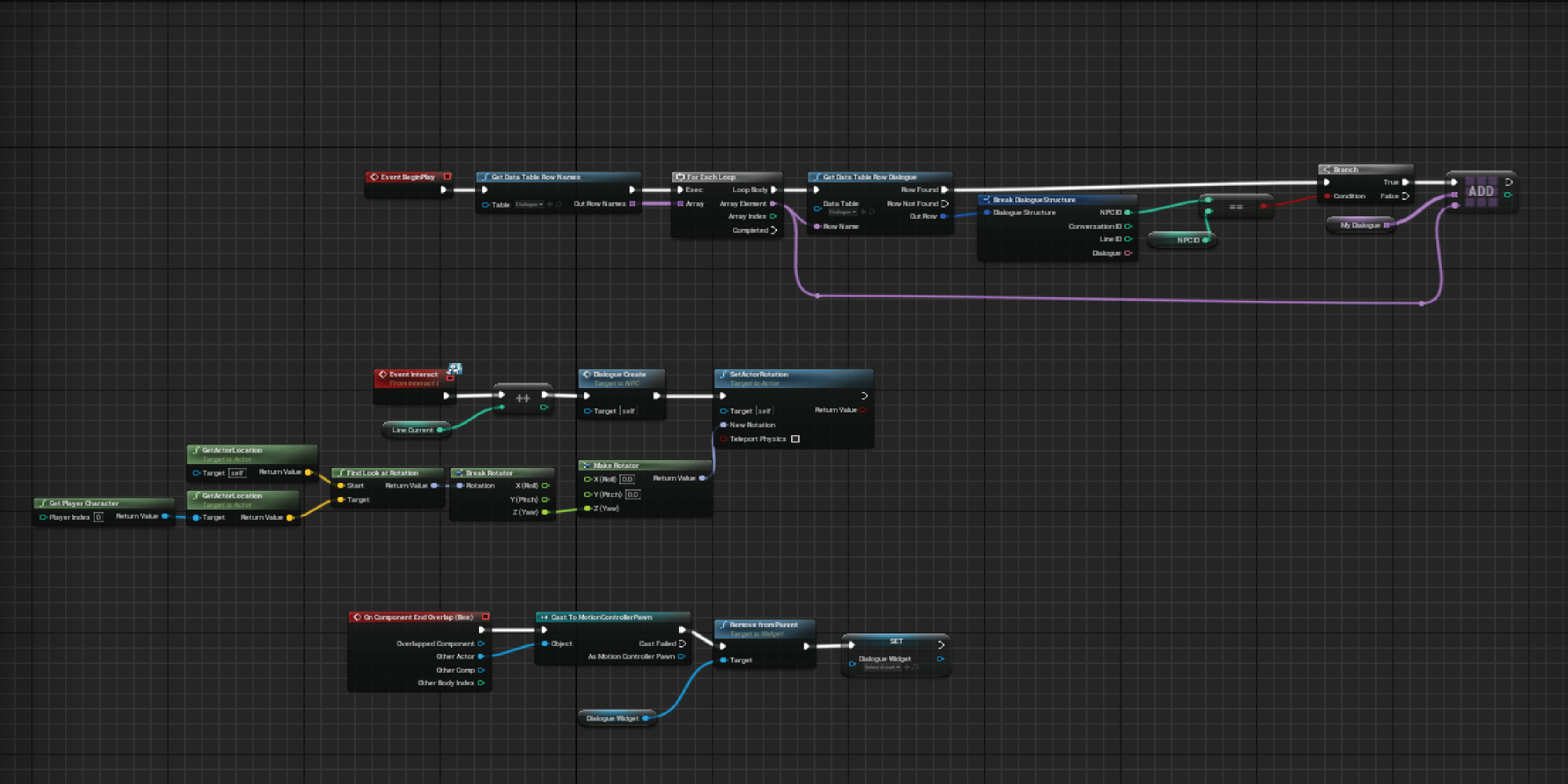The height and width of the screenshot is (784, 1568).
Task: Click the New Rotation input pin
Action: (723, 425)
